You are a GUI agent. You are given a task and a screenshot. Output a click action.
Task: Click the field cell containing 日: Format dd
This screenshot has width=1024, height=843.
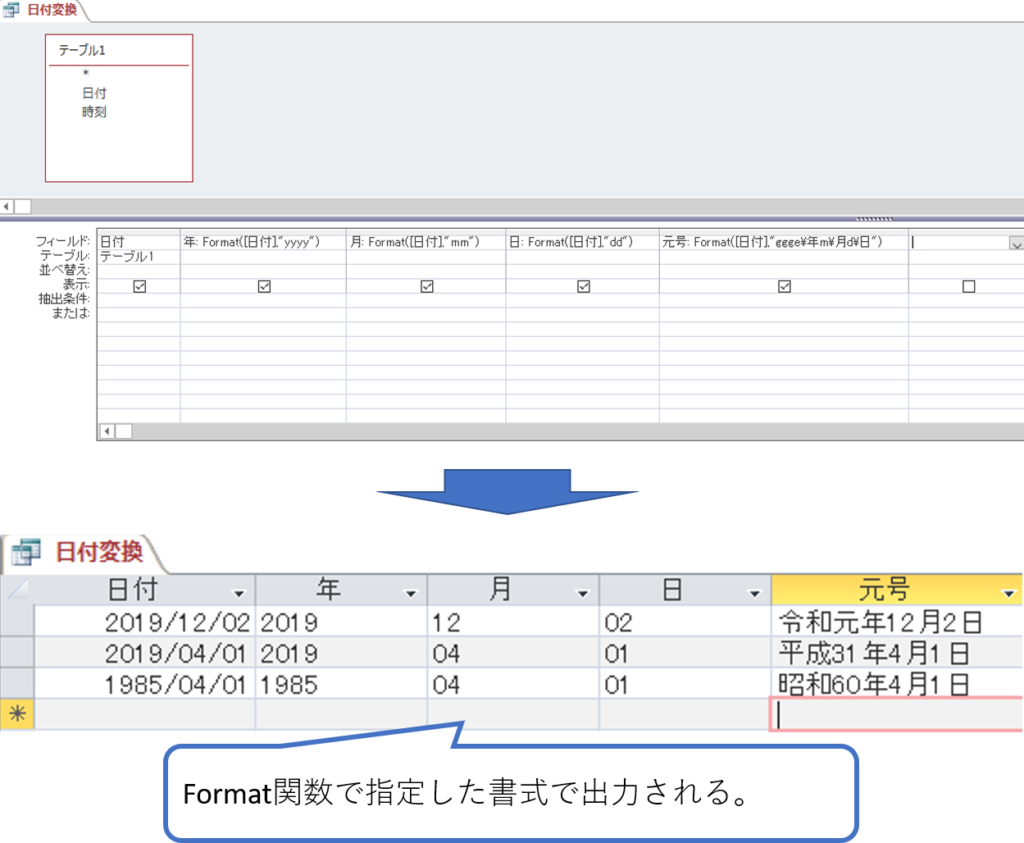583,242
